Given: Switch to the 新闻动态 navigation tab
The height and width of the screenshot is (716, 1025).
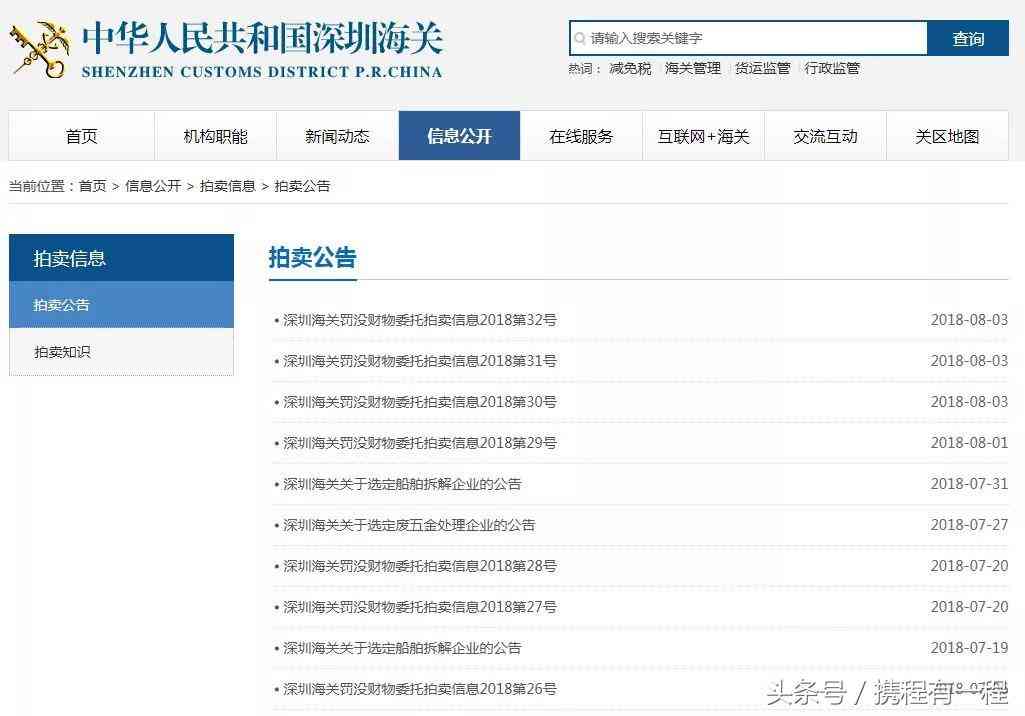Looking at the screenshot, I should [x=337, y=136].
